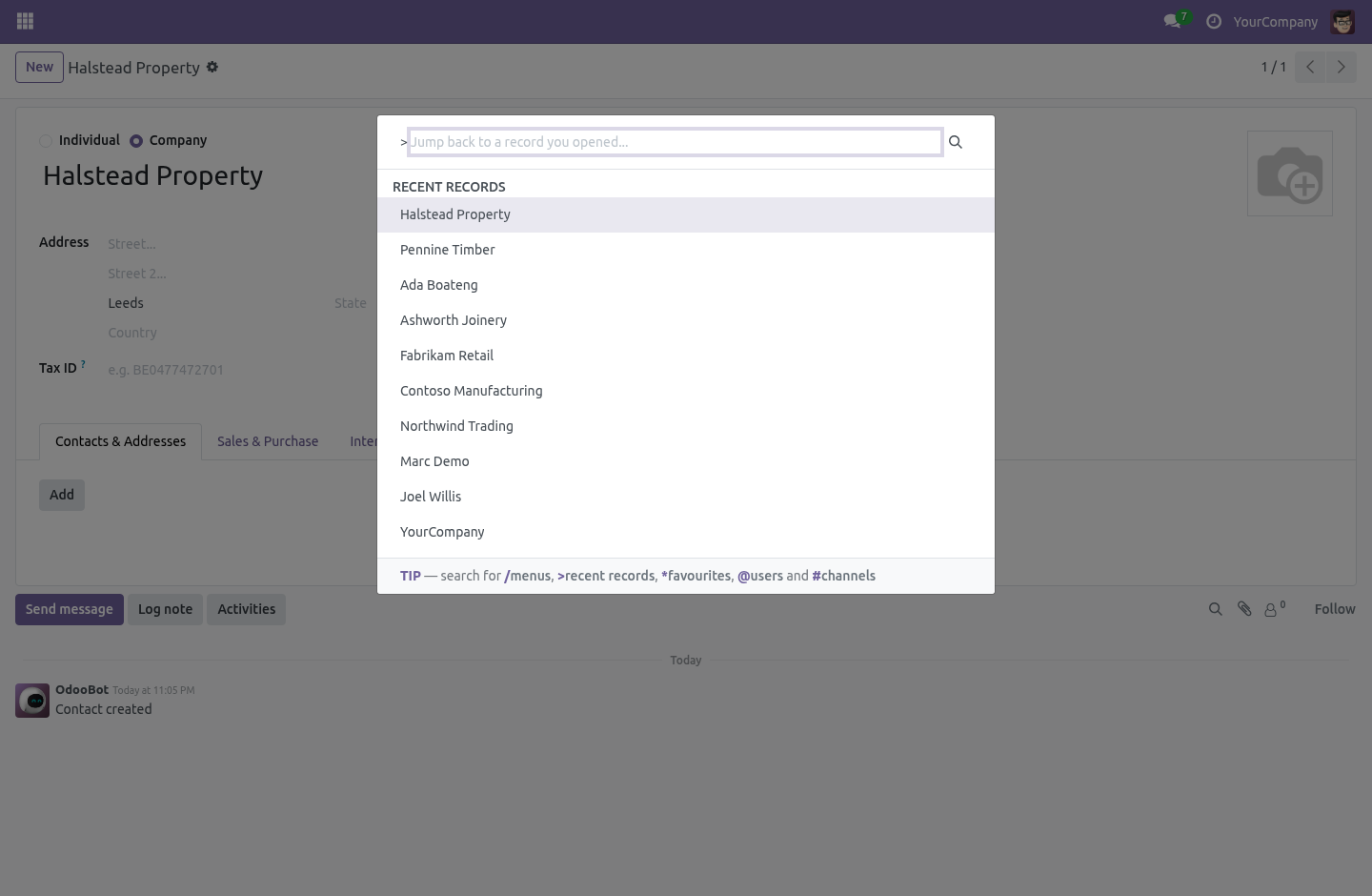Select Ashworth Joinery in recent records
Viewport: 1372px width, 896px height.
[686, 320]
